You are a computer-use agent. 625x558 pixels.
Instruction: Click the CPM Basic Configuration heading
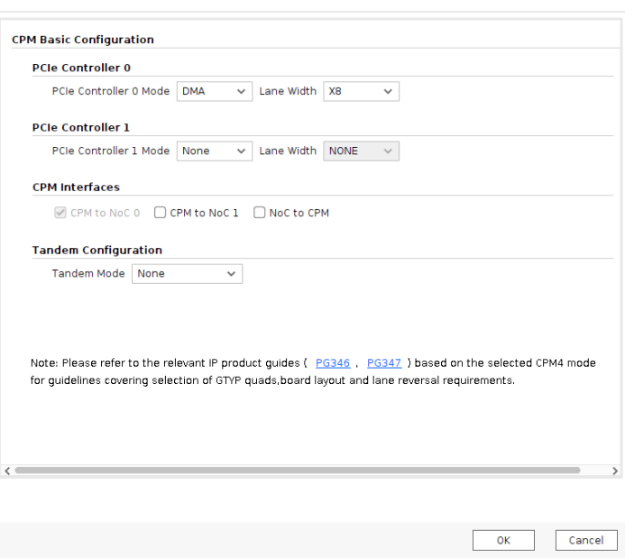(x=83, y=40)
